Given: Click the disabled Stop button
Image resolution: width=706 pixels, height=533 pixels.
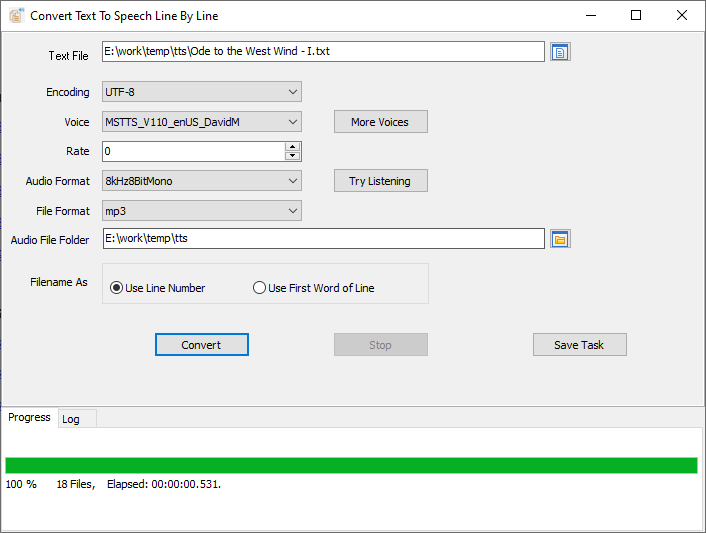Looking at the screenshot, I should (381, 345).
